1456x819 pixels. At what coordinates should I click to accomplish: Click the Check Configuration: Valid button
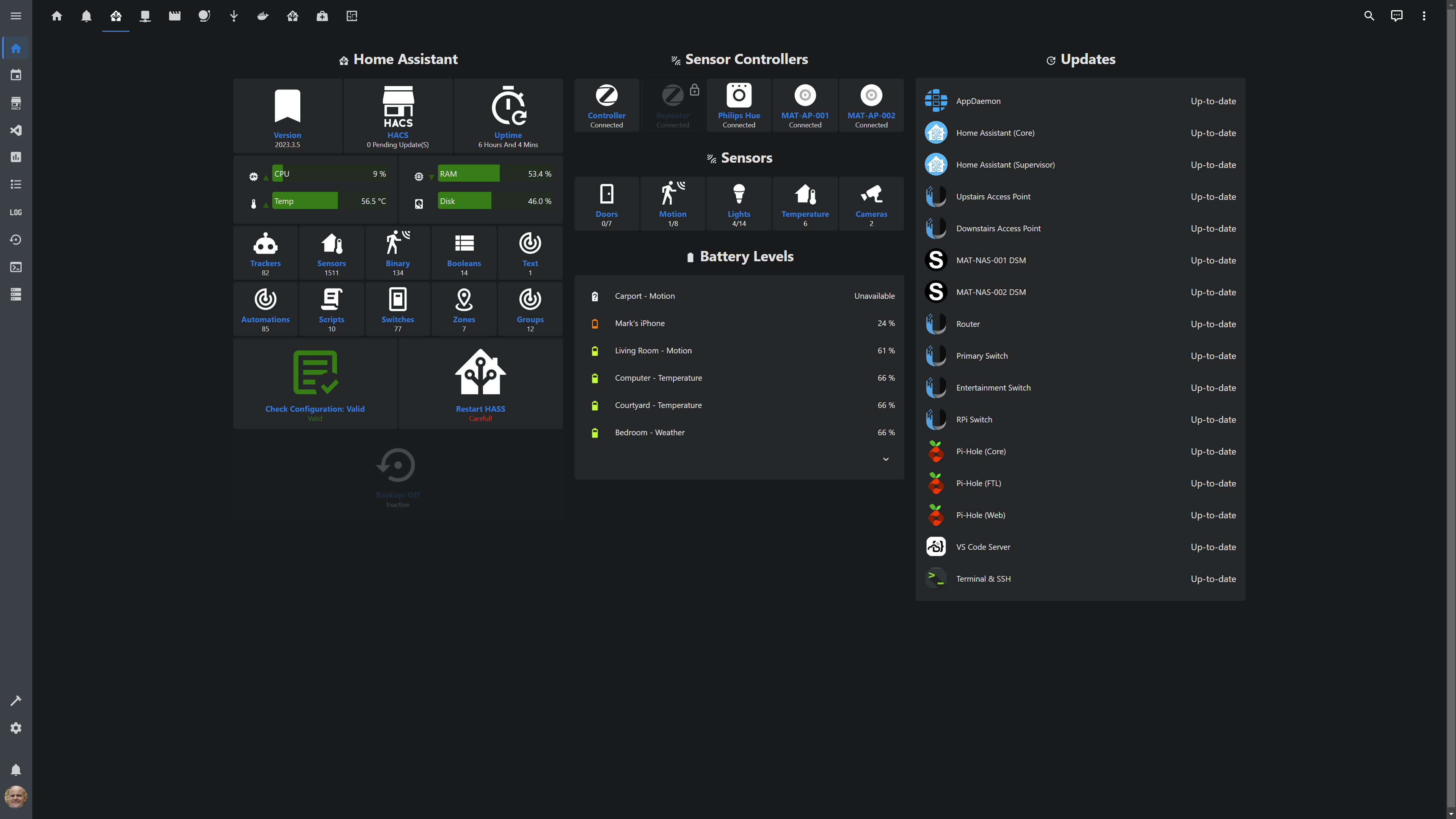tap(315, 384)
